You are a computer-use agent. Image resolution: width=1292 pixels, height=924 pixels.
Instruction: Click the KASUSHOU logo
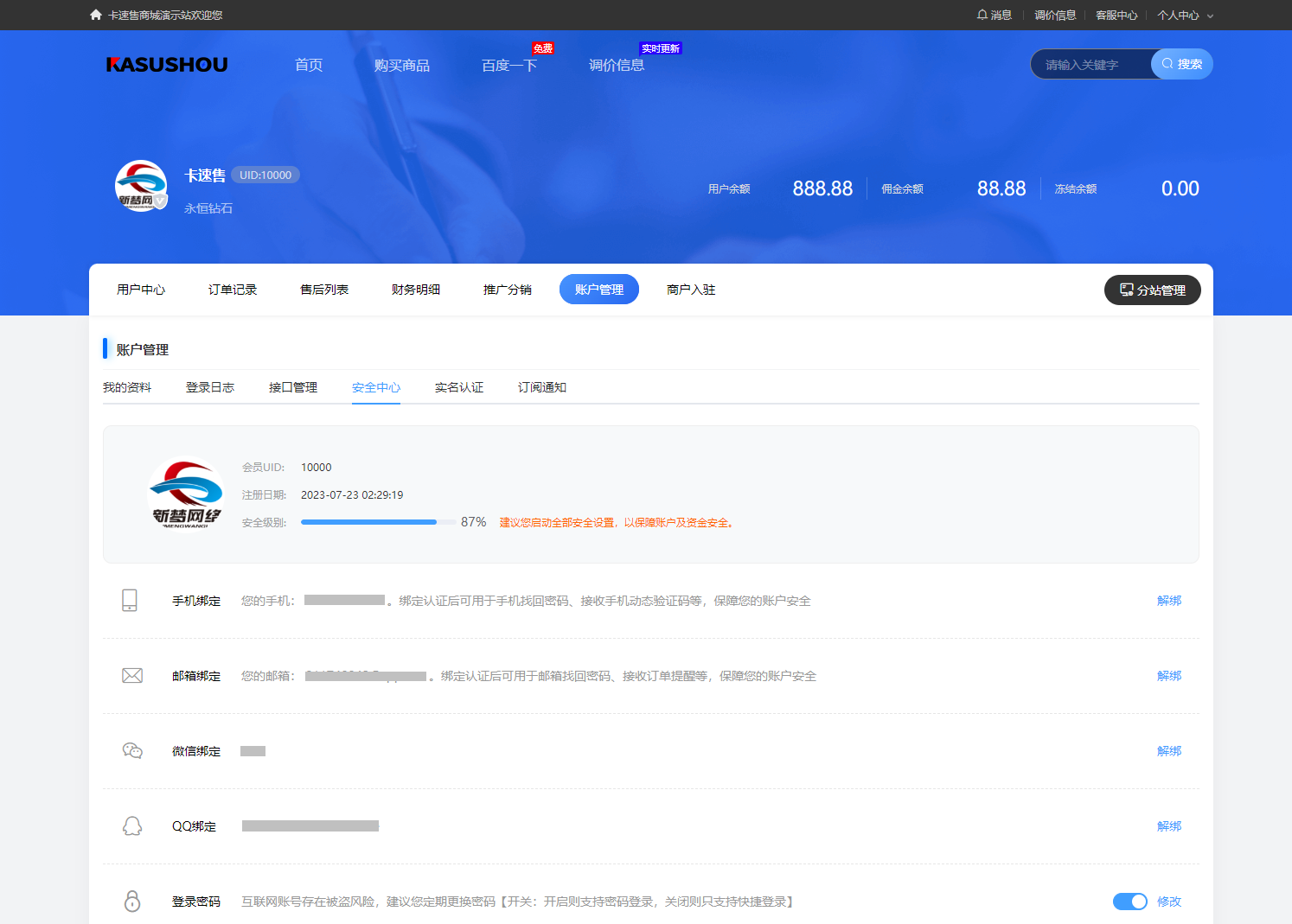click(167, 65)
